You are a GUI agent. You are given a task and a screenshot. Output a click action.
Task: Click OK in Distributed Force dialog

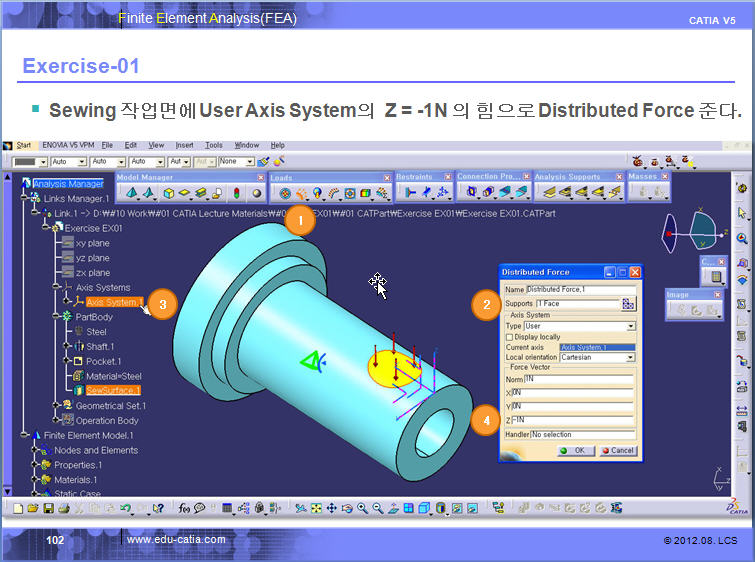click(x=576, y=451)
